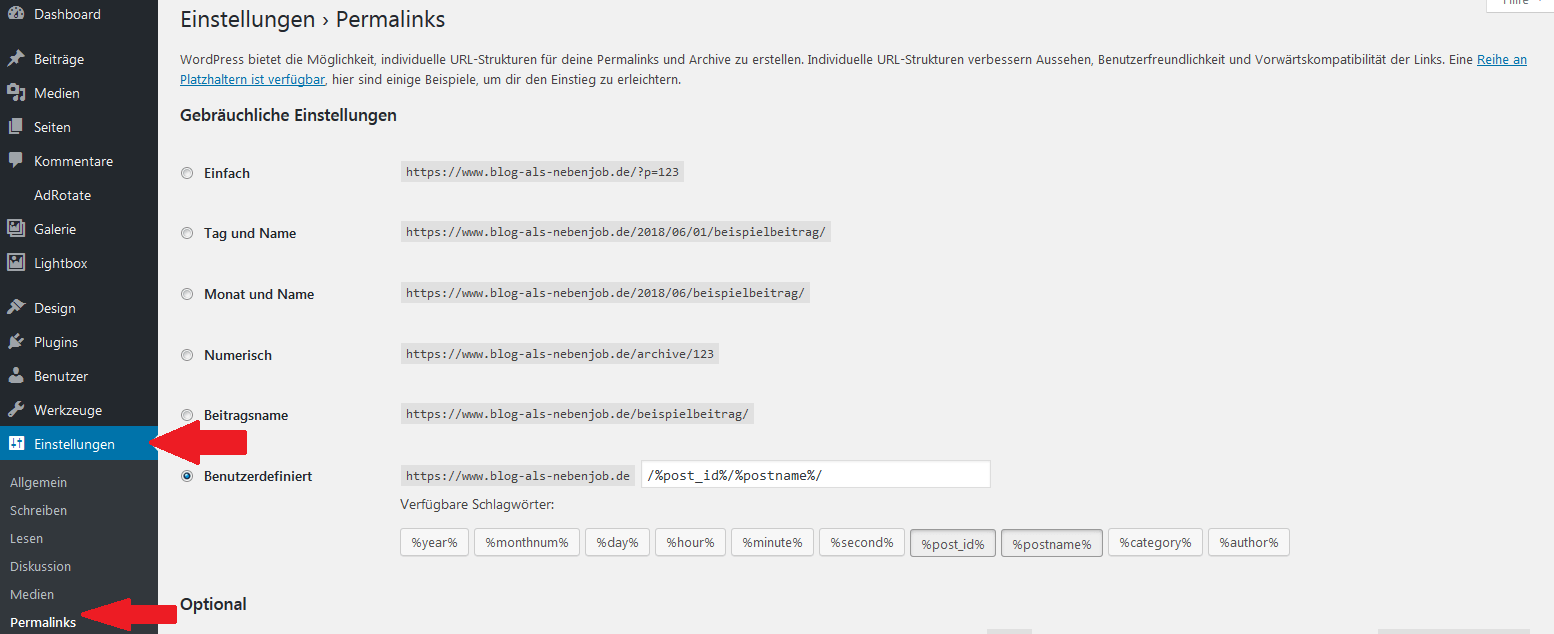The image size is (1554, 634).
Task: Choose the Numerisch permalink radio option
Action: 187,355
